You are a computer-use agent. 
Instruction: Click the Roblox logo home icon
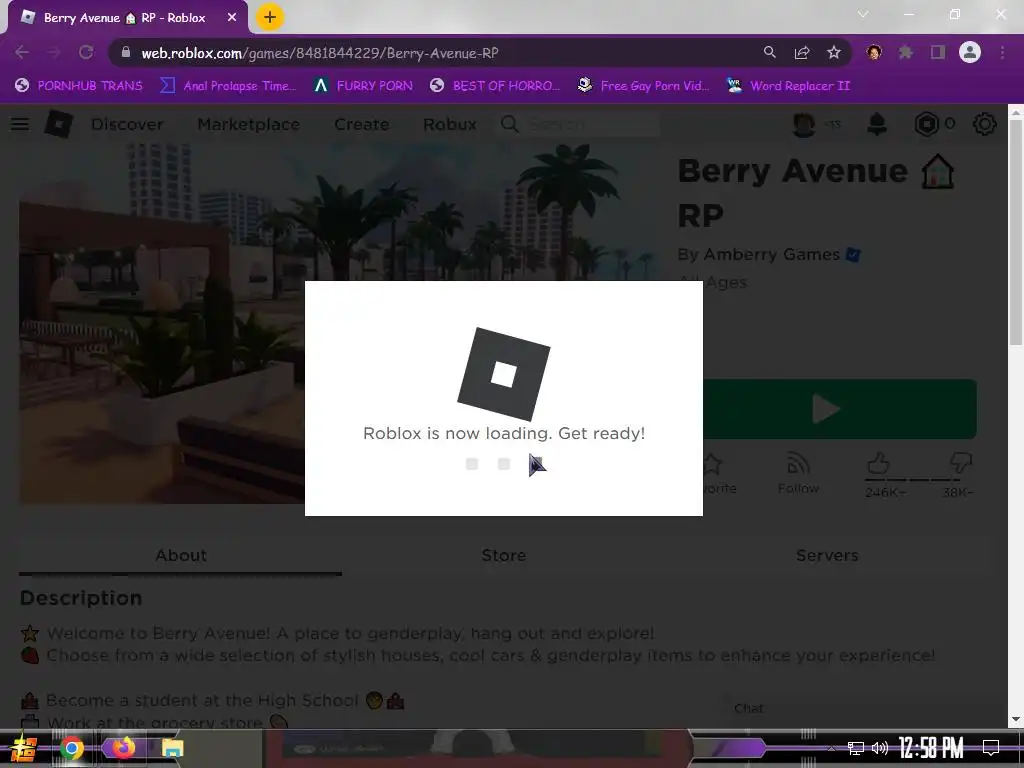(59, 124)
